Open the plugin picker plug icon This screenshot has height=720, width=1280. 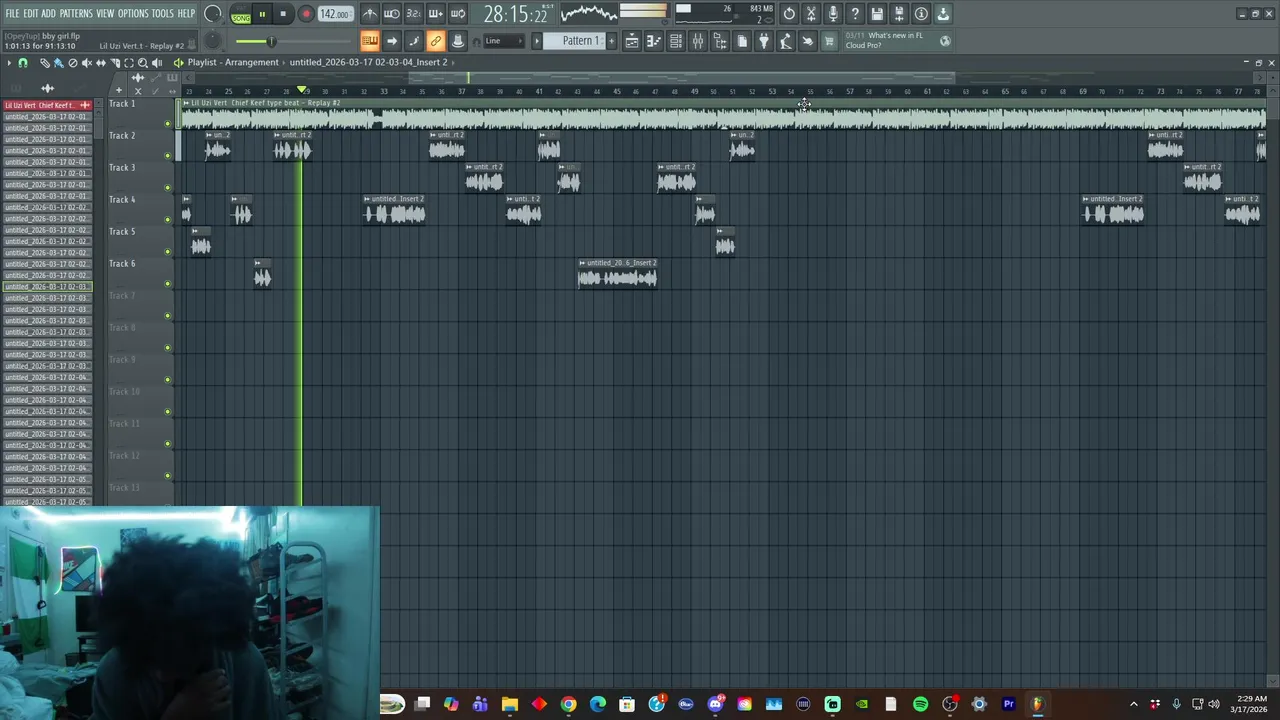764,41
